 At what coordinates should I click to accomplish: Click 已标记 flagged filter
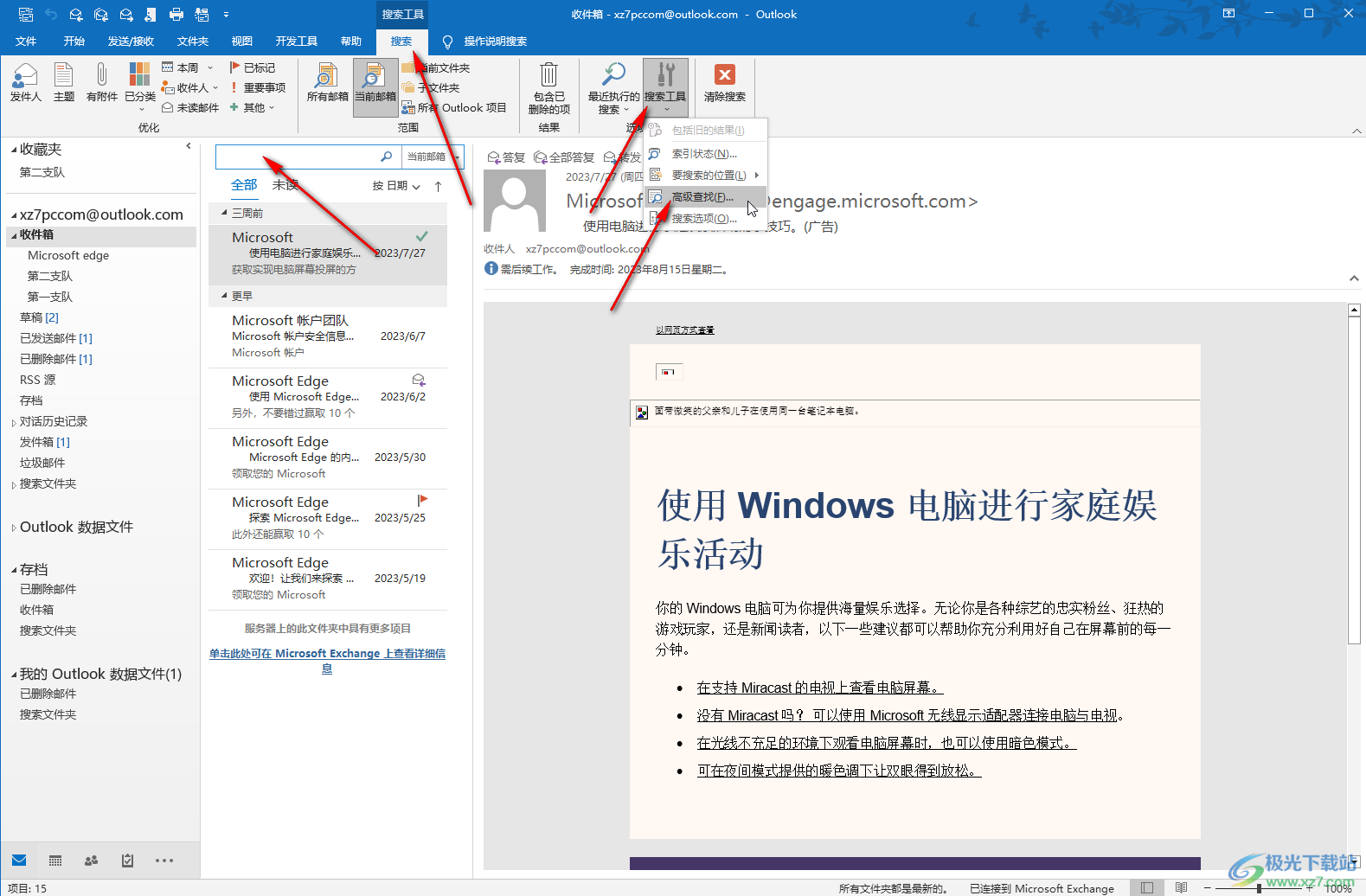point(252,67)
